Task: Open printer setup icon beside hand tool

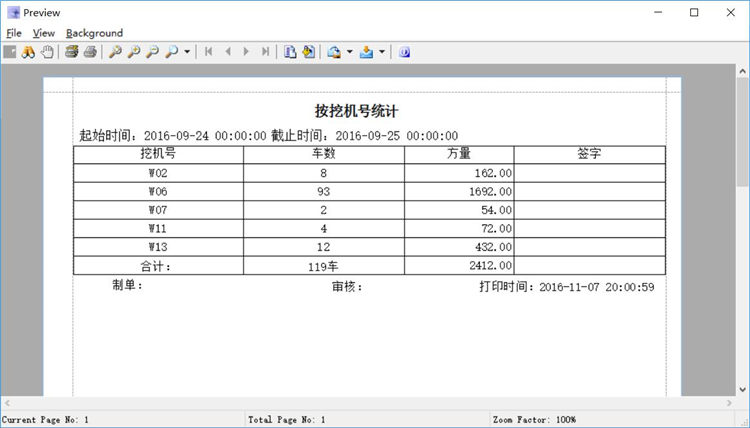Action: pyautogui.click(x=72, y=51)
